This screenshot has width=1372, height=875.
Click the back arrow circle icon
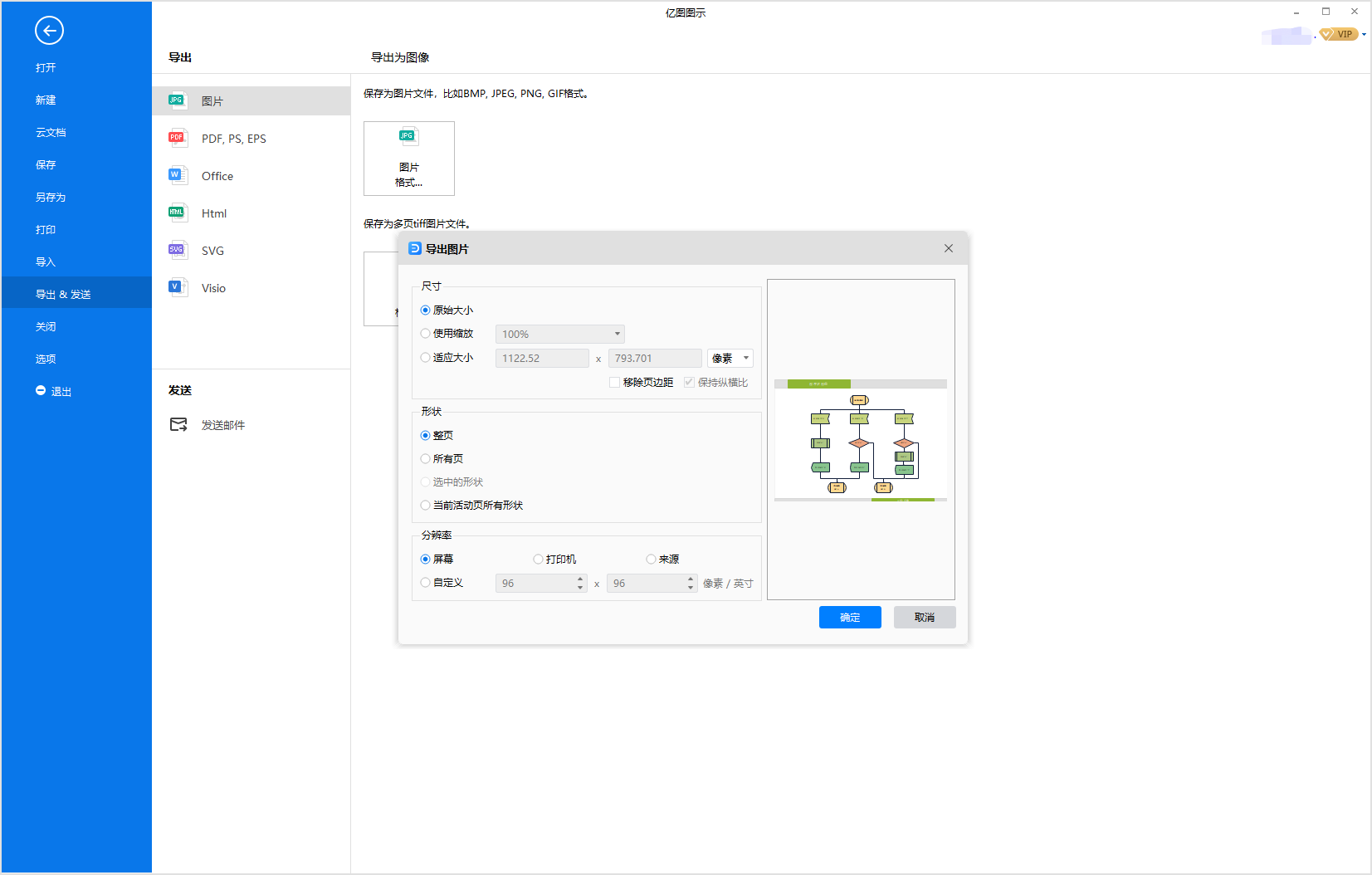49,31
